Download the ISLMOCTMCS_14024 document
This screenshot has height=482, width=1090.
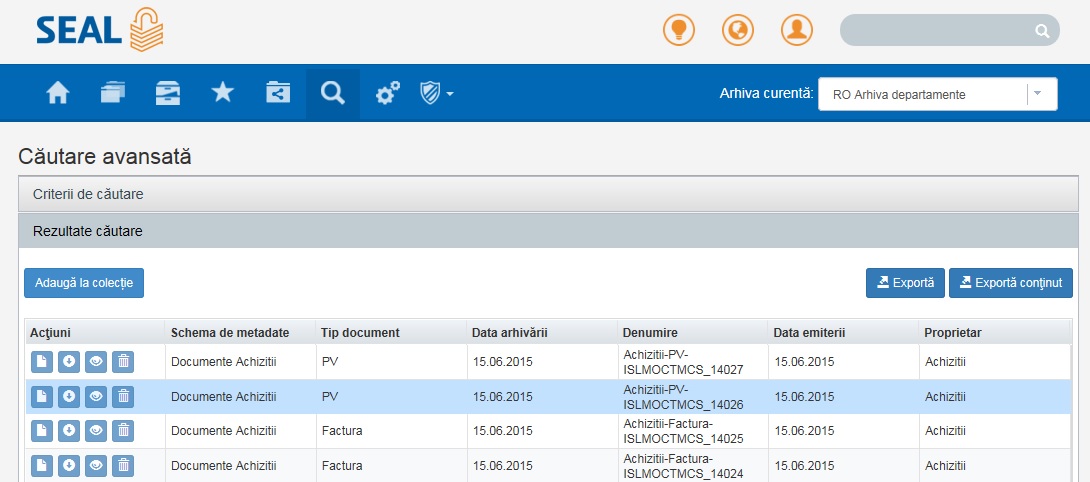coord(69,466)
